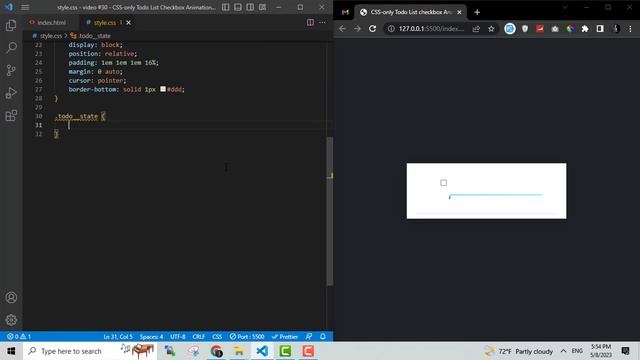Open the color wheel extension icon
Screen dimensions: 640x360
coord(570,29)
